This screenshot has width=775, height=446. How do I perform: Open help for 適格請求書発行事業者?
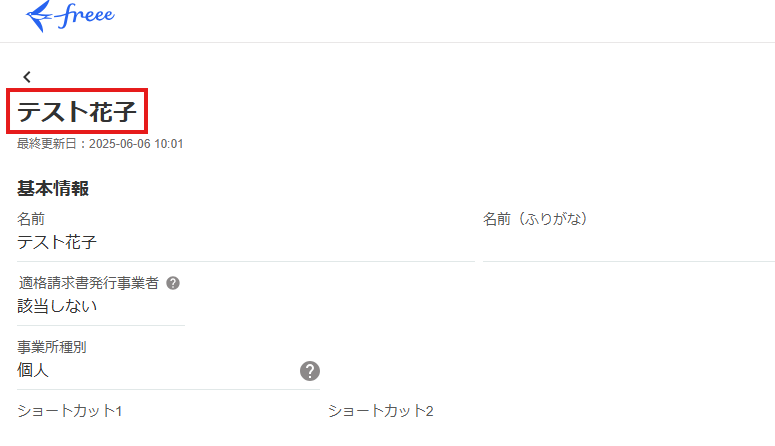click(173, 283)
